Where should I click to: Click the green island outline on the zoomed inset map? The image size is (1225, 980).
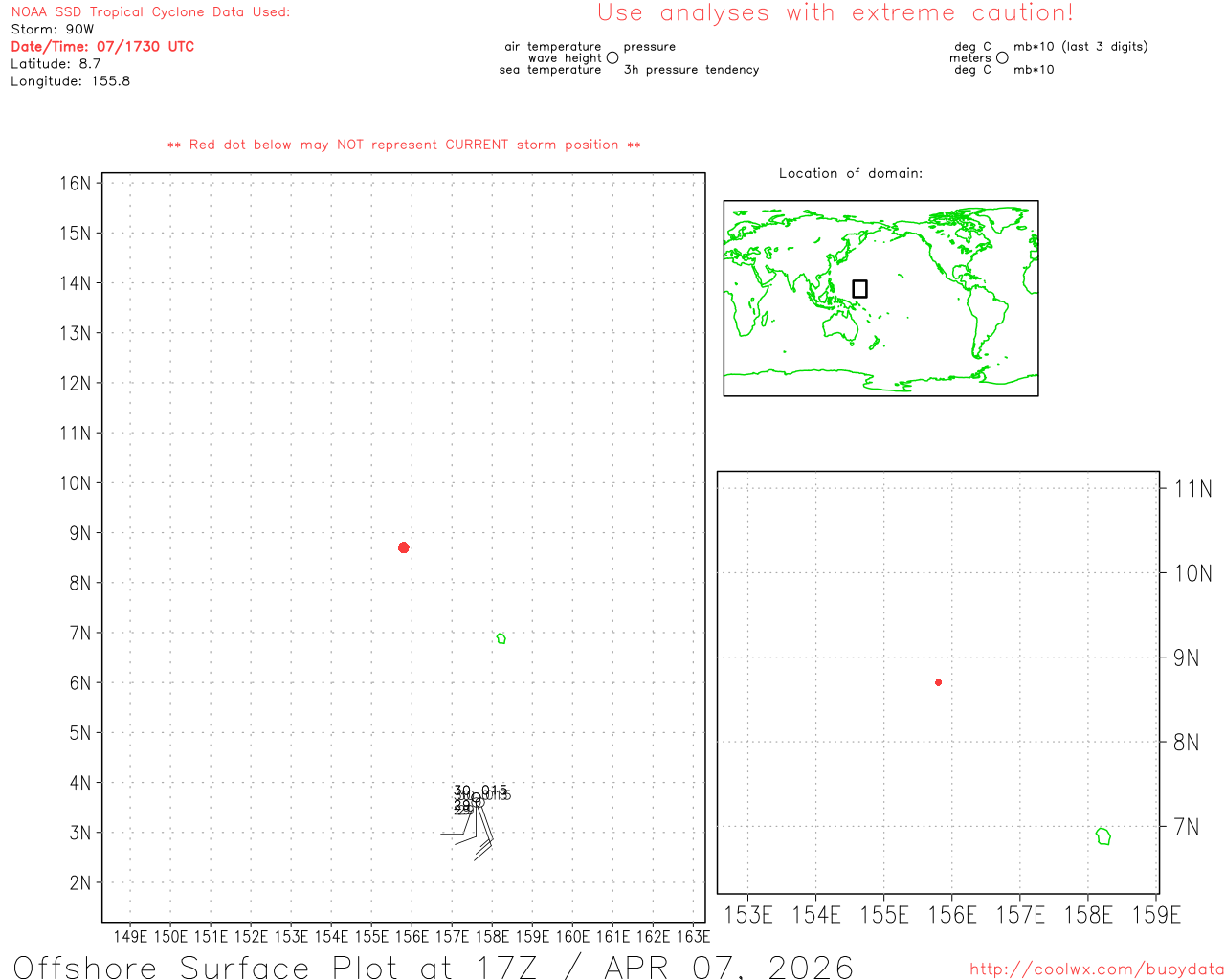tap(1103, 836)
